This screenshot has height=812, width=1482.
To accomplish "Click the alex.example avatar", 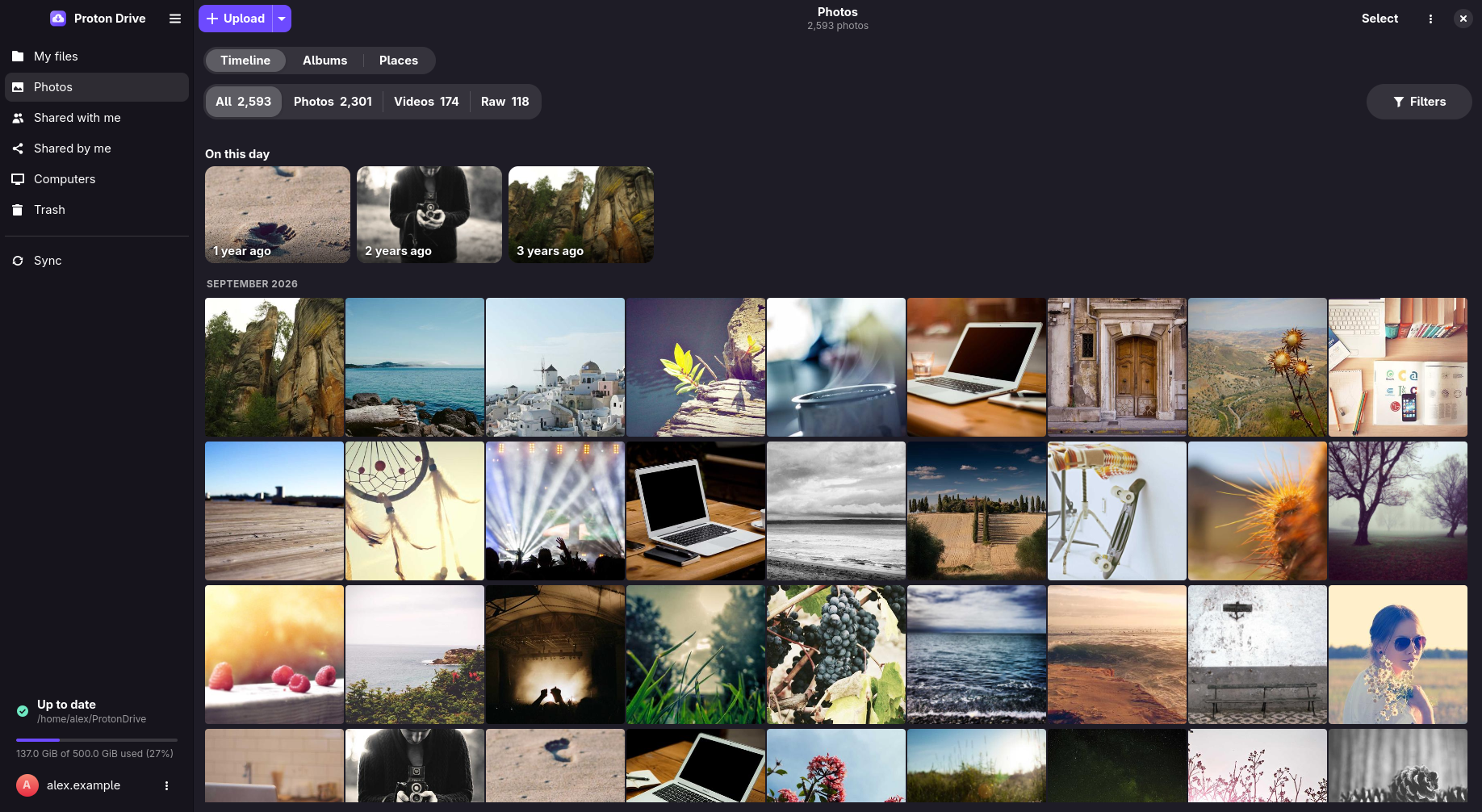I will click(x=27, y=785).
